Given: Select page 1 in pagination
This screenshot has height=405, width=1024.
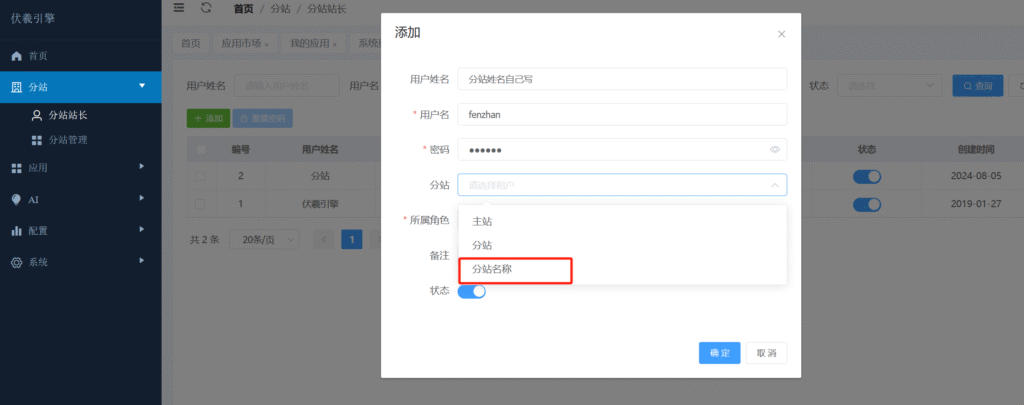Looking at the screenshot, I should pyautogui.click(x=351, y=240).
